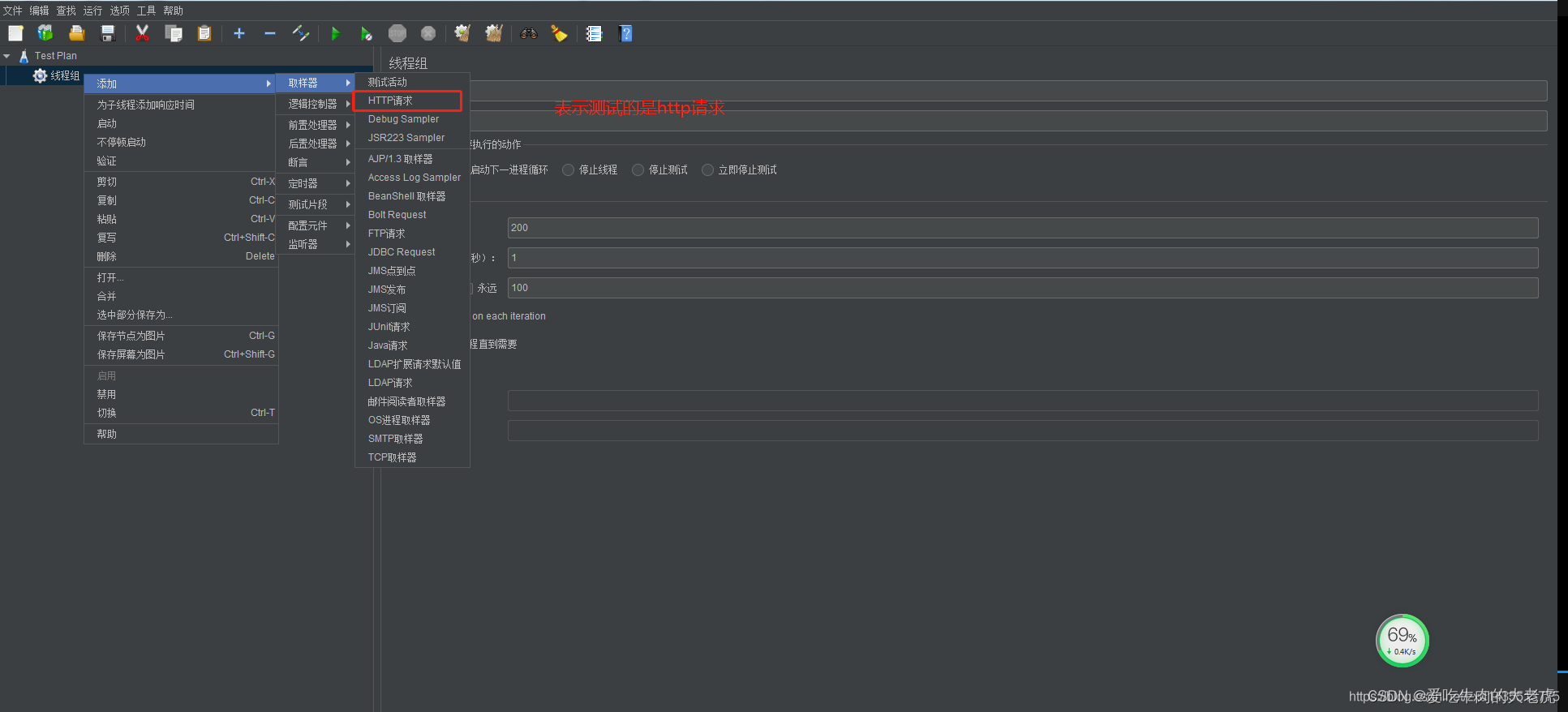Viewport: 1568px width, 712px height.
Task: Click the blue minus Collapse All icon
Action: 270,33
